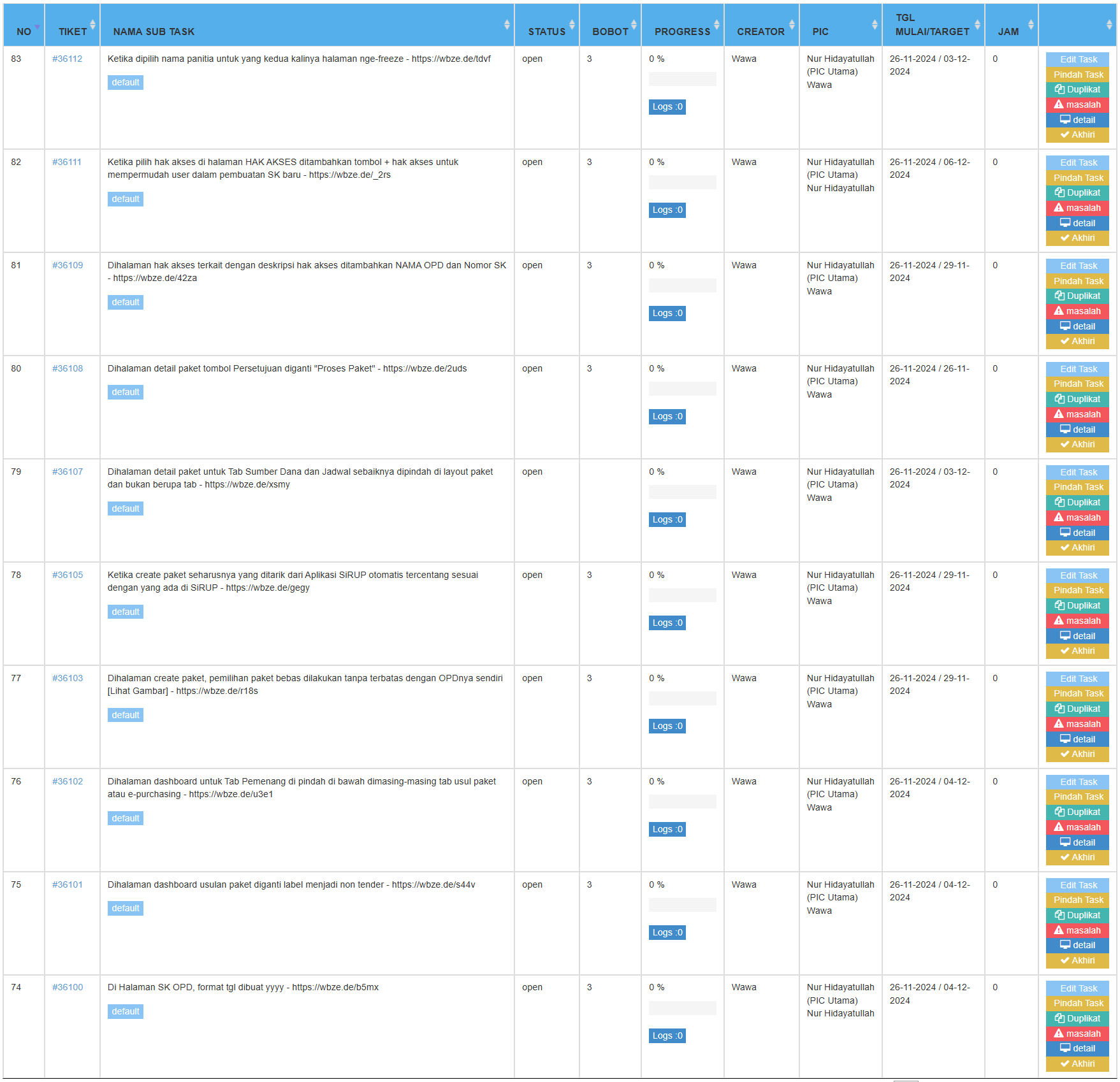Sort by TGL MULAI/TARGET column
Viewport: 1120px width, 1082px height.
[932, 25]
